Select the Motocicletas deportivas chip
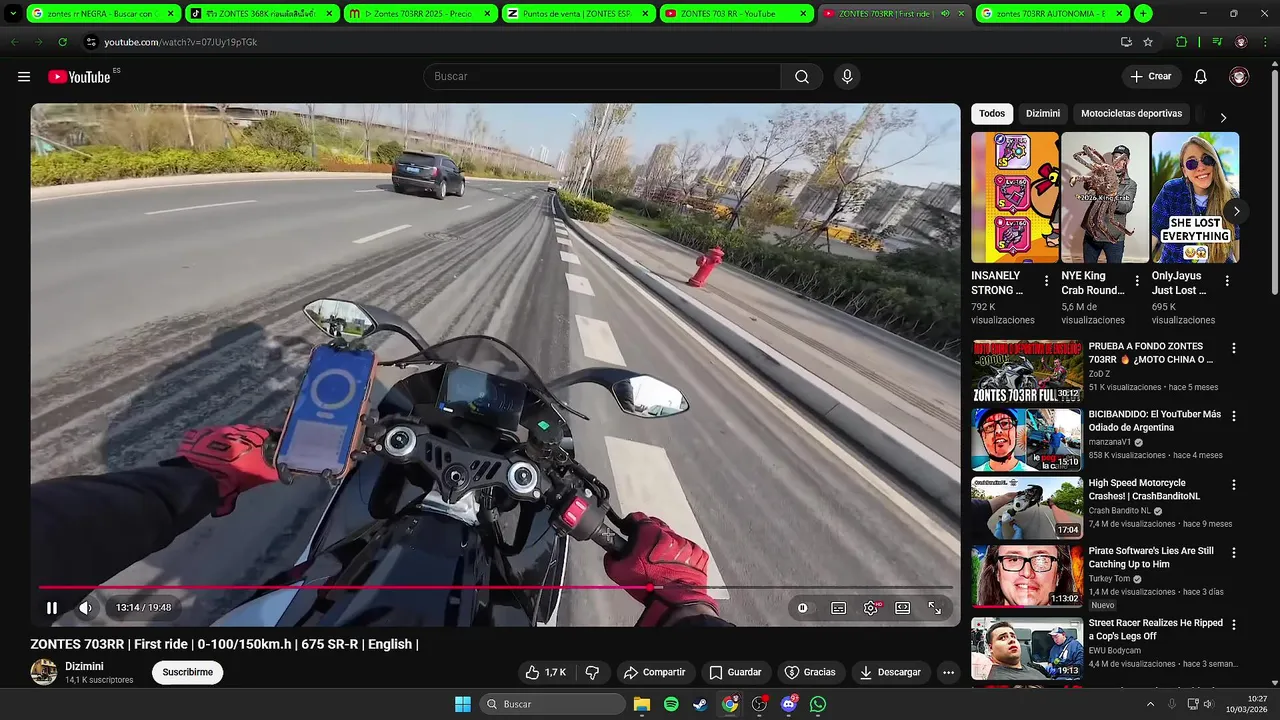This screenshot has height=720, width=1280. [1131, 114]
